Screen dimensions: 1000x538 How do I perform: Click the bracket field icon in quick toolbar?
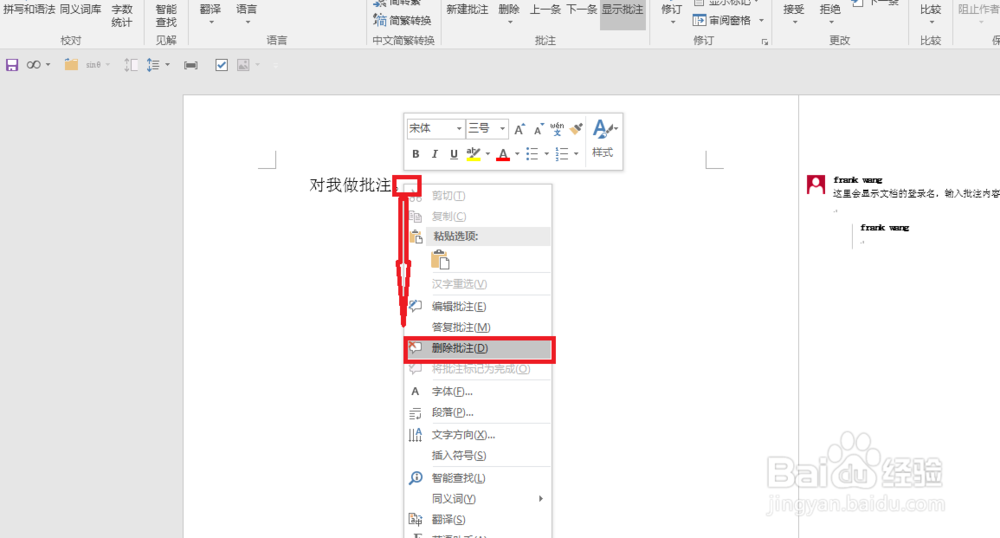click(191, 65)
